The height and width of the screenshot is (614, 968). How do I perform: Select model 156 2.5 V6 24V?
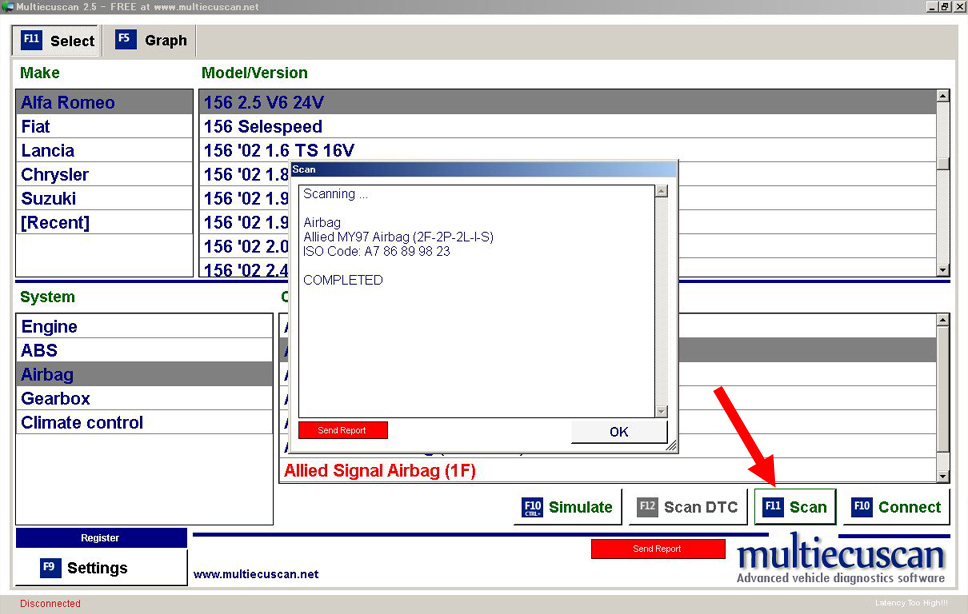[567, 102]
